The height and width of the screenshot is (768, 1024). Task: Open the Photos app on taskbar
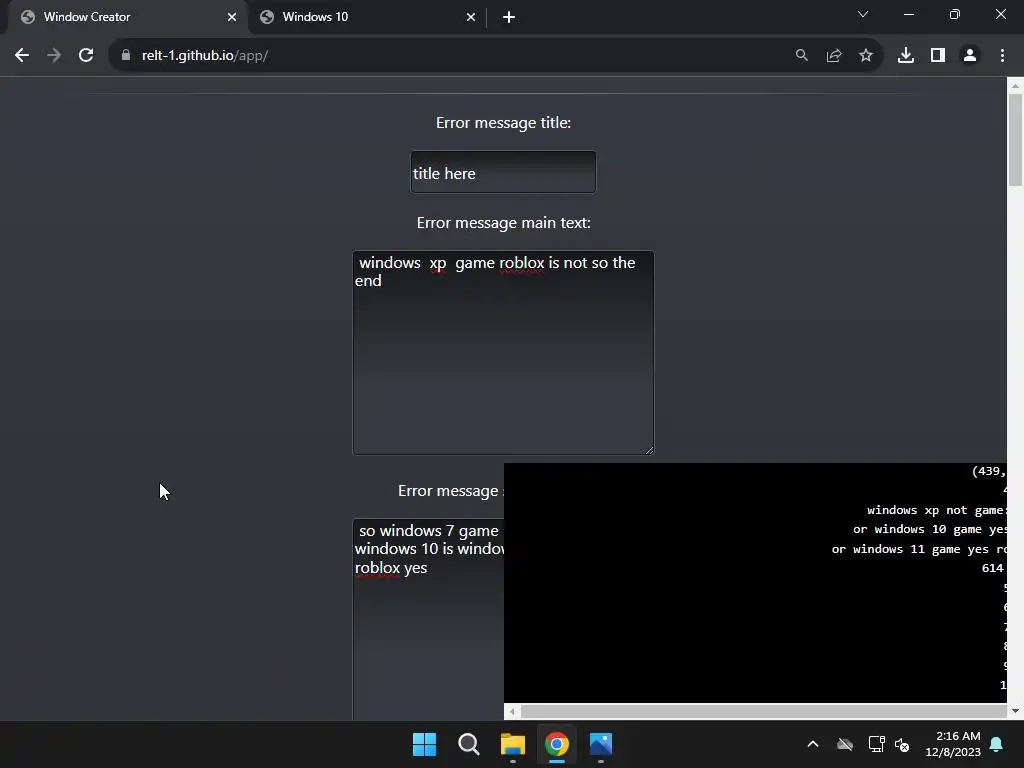pos(601,744)
